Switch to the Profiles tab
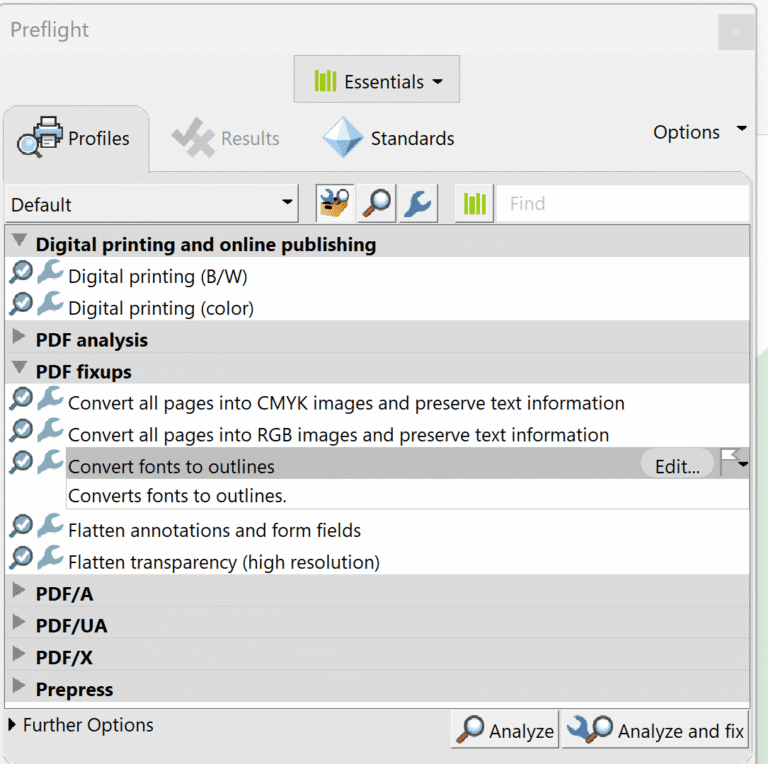The height and width of the screenshot is (764, 768). tap(75, 138)
